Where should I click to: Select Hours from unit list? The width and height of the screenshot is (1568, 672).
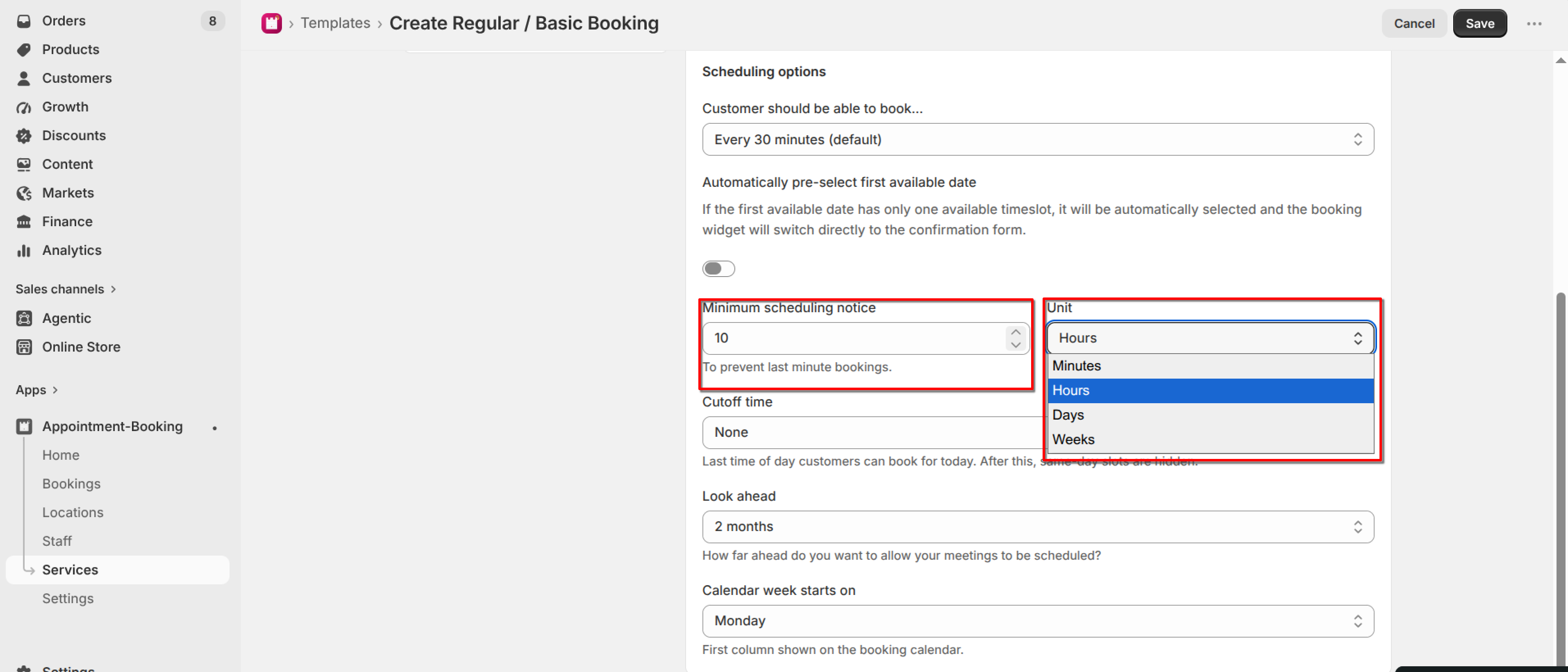point(1210,390)
